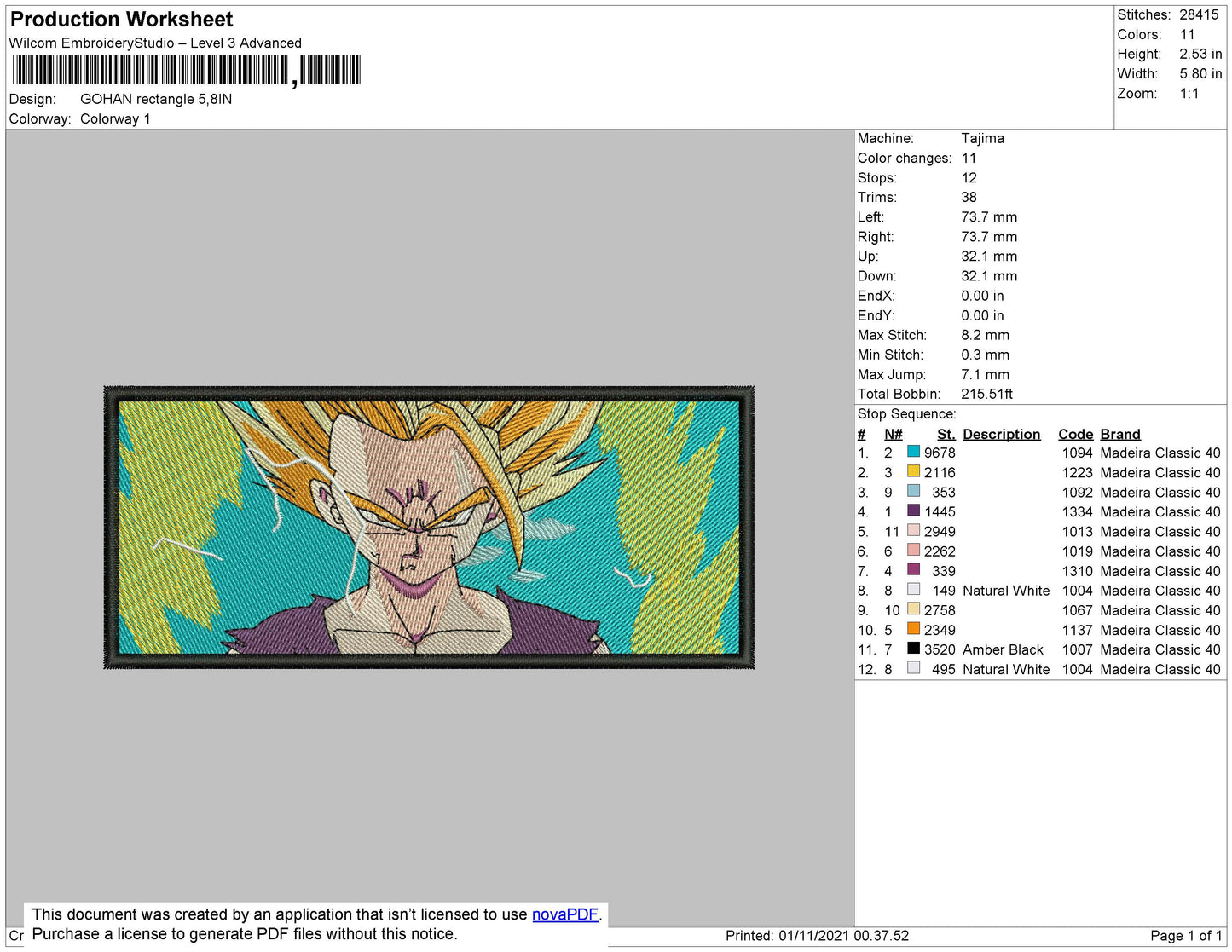Image resolution: width=1232 pixels, height=952 pixels.
Task: Select the yellow swatch in stop 2
Action: pos(913,471)
